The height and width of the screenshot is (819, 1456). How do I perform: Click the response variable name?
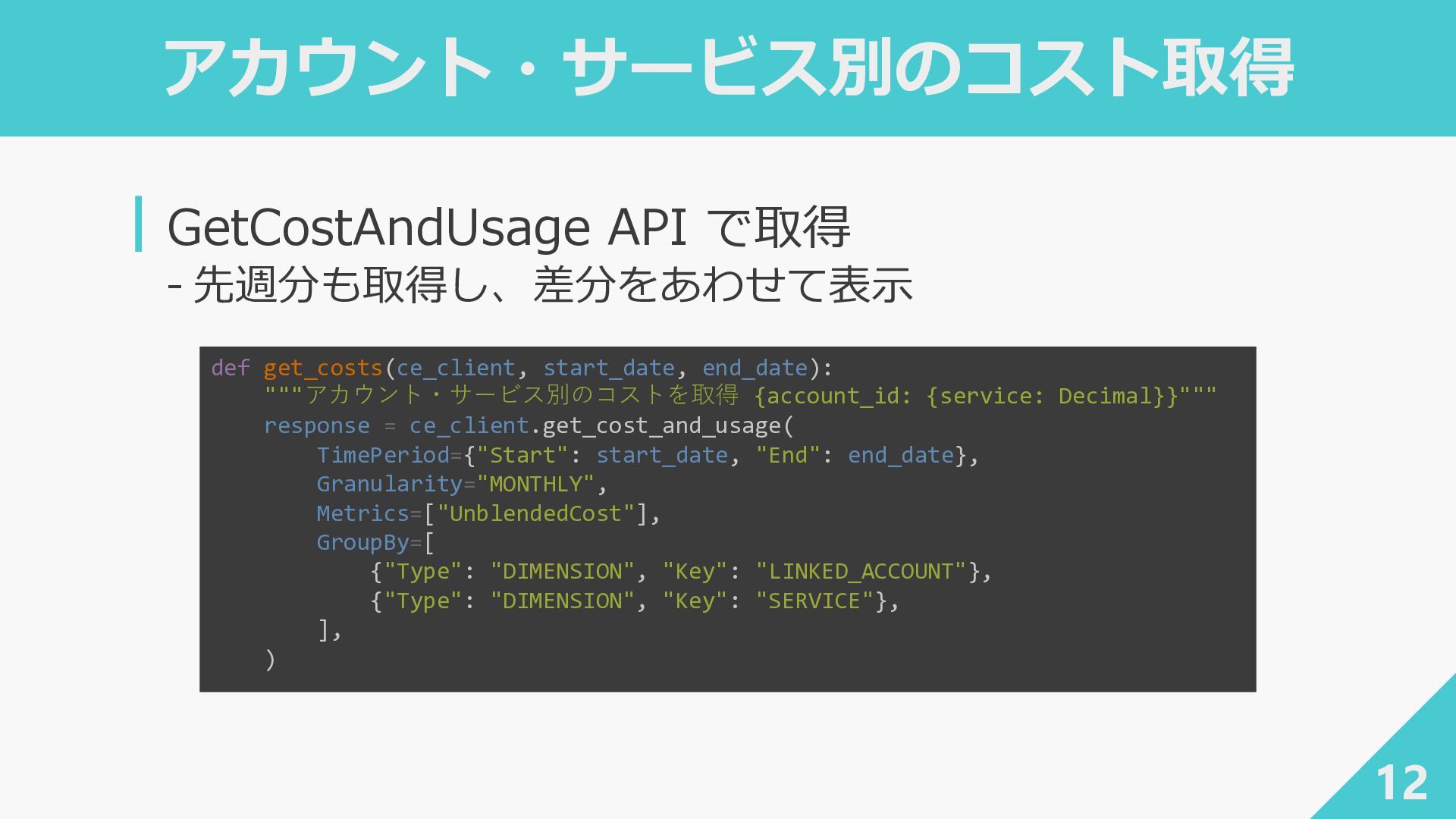(x=316, y=425)
